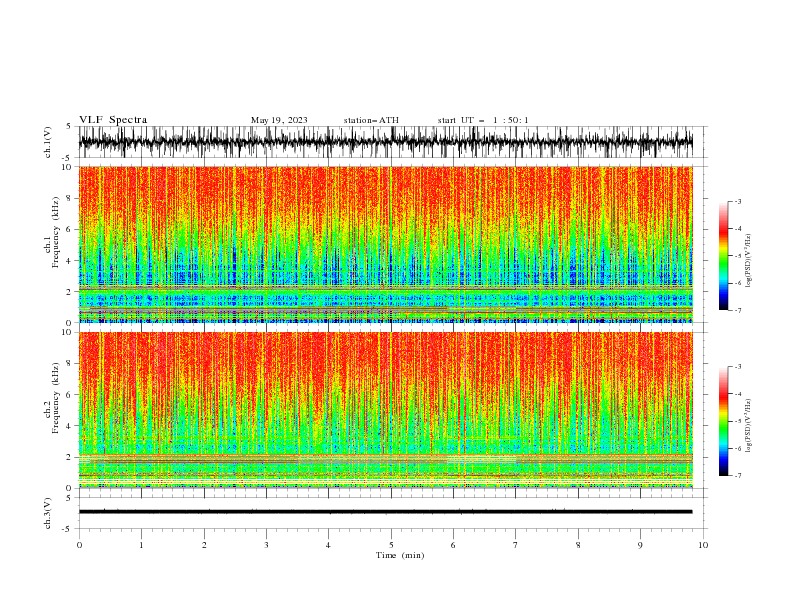This screenshot has height=612, width=792.
Task: Click the '6' kHz tick of ch.2 spectrogram
Action: coord(70,394)
